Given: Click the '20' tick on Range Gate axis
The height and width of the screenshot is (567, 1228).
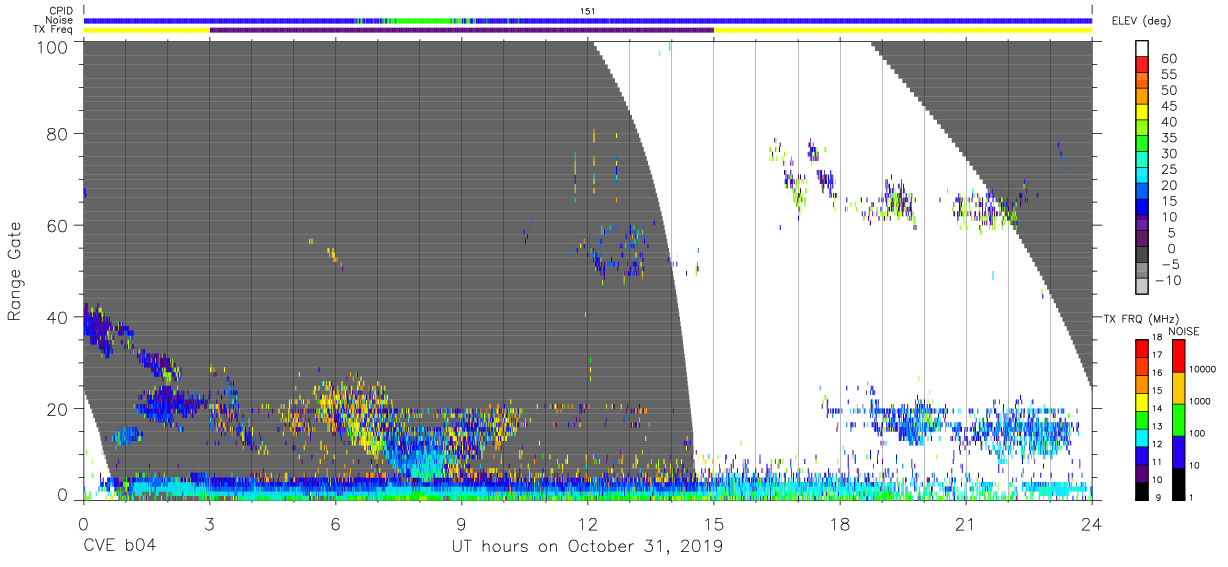Looking at the screenshot, I should [x=57, y=408].
